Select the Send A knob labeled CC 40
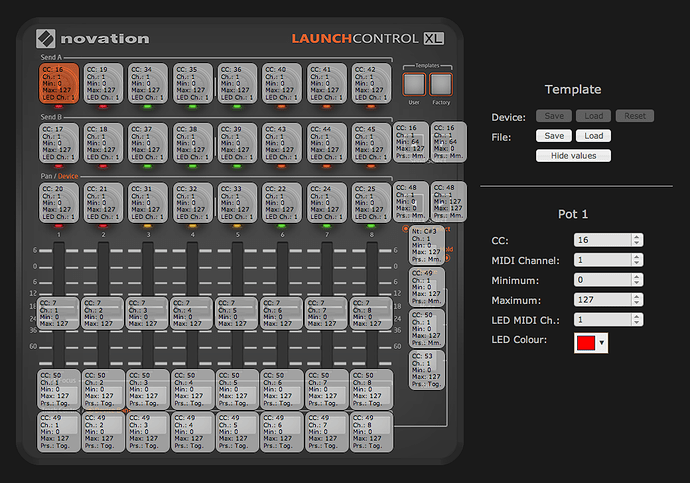This screenshot has height=483, width=690. pos(282,83)
